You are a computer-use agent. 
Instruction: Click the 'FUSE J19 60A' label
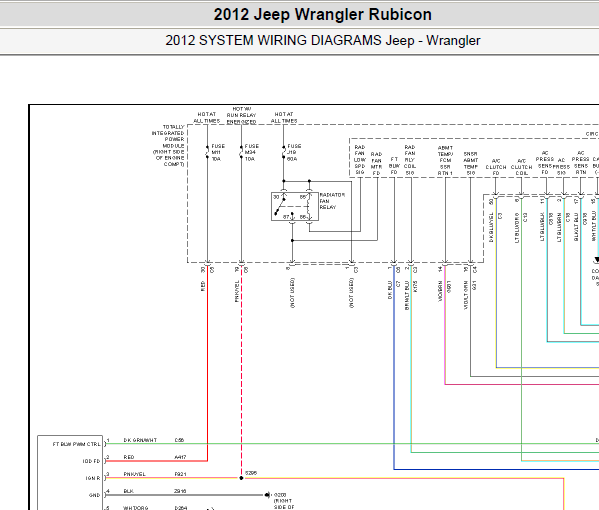[x=294, y=152]
